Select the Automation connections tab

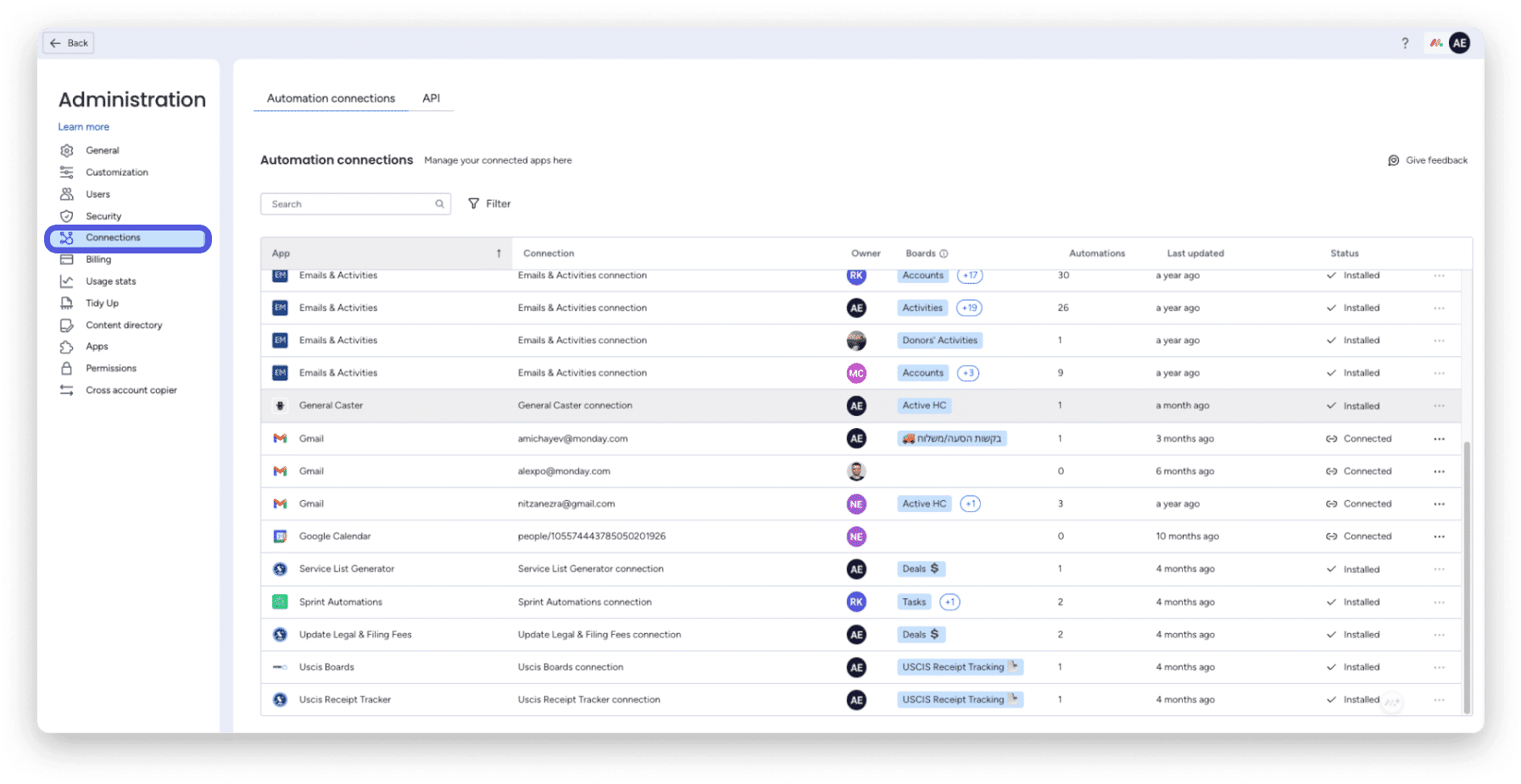click(331, 98)
